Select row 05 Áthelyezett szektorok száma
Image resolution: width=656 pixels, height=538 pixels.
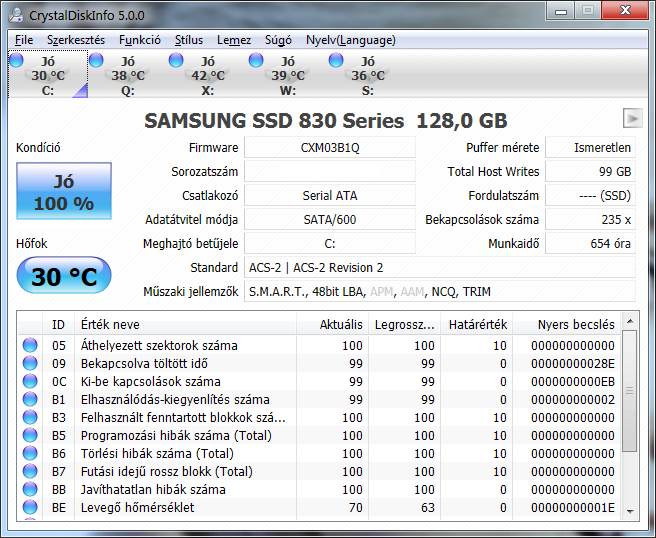pyautogui.click(x=319, y=346)
